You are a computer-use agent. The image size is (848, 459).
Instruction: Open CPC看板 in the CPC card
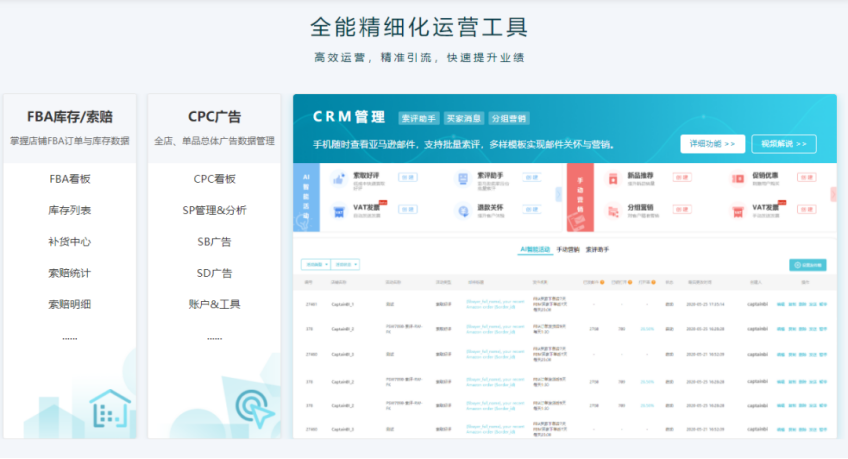pyautogui.click(x=214, y=179)
